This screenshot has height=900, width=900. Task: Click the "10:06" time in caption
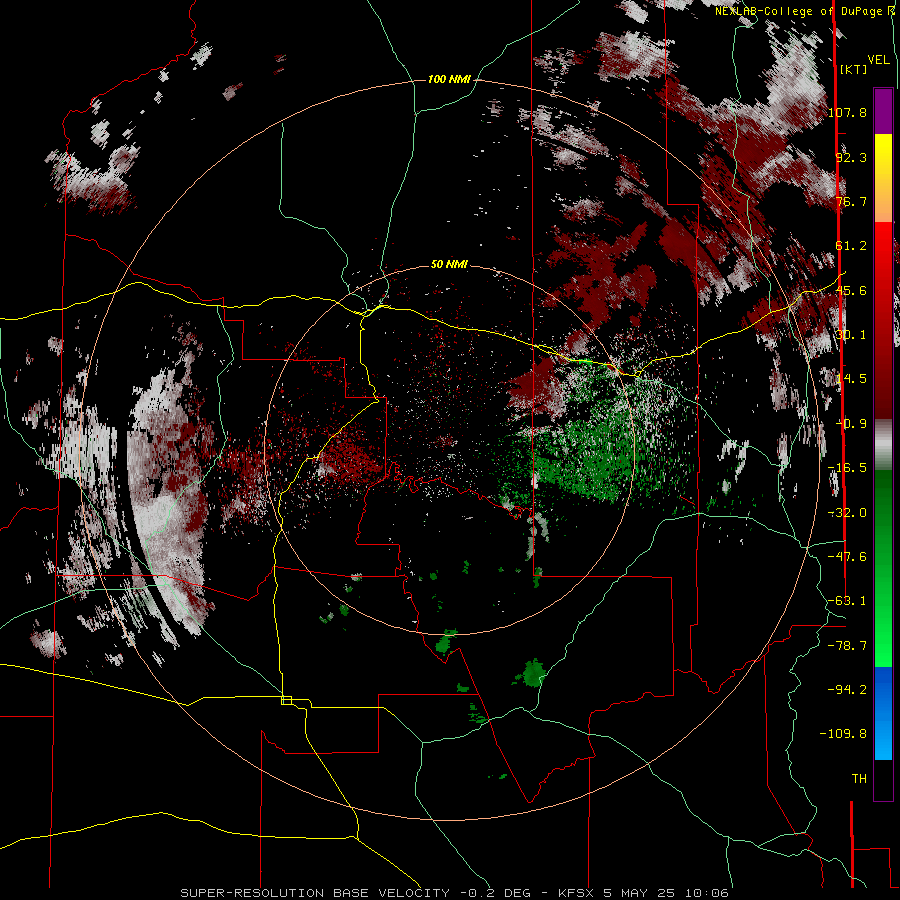coord(707,893)
